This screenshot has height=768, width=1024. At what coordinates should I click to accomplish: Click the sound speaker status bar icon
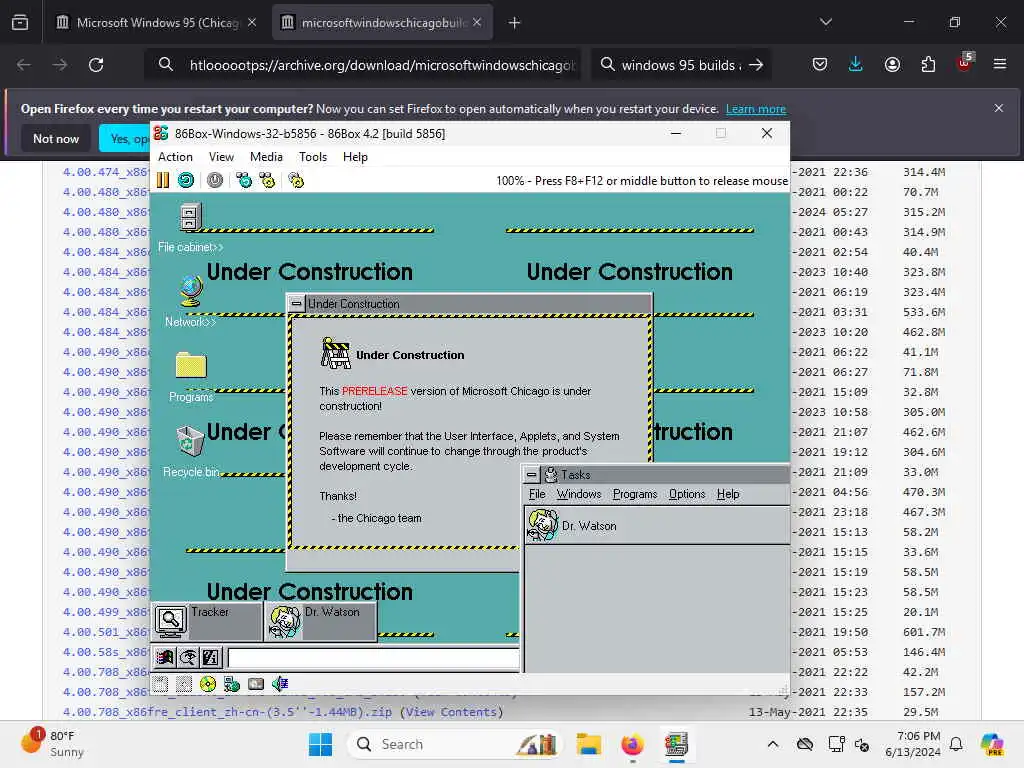(x=280, y=684)
